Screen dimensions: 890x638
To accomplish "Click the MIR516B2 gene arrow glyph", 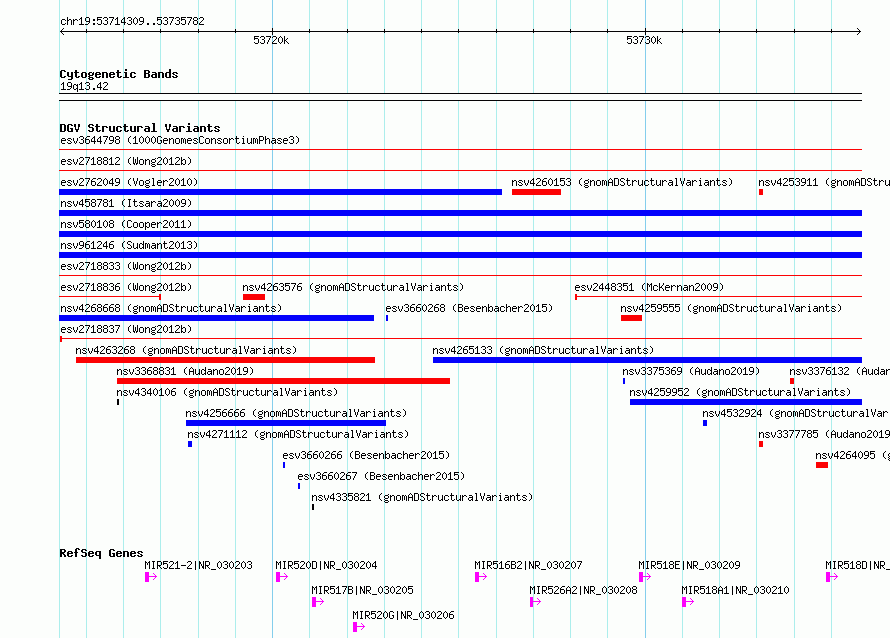I will tap(480, 577).
